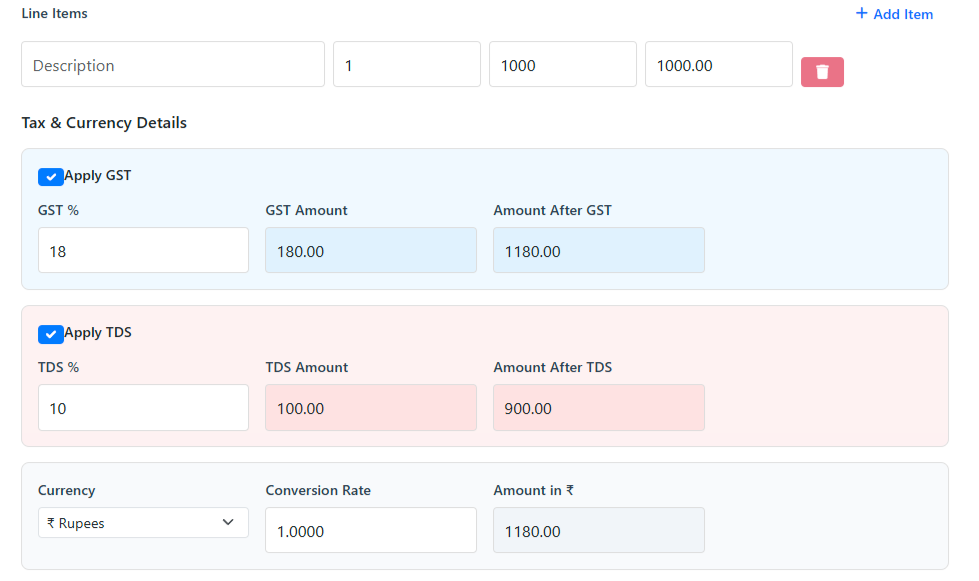Click the Apply GST label text

coord(98,176)
